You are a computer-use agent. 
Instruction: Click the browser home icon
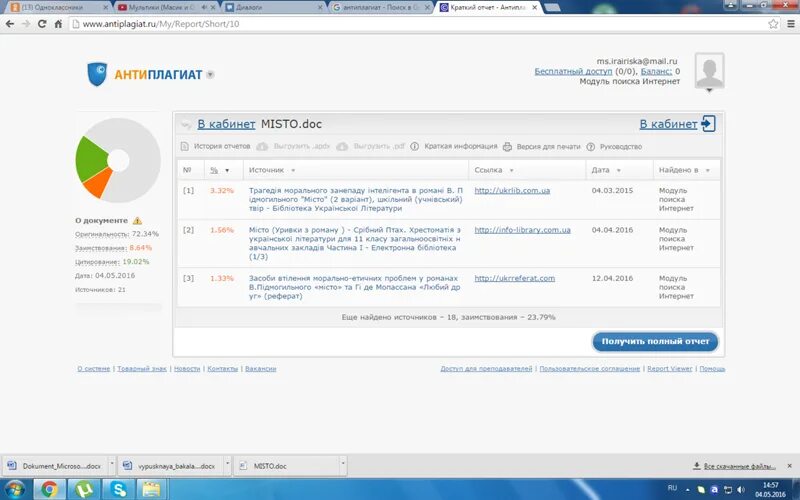pyautogui.click(x=58, y=24)
